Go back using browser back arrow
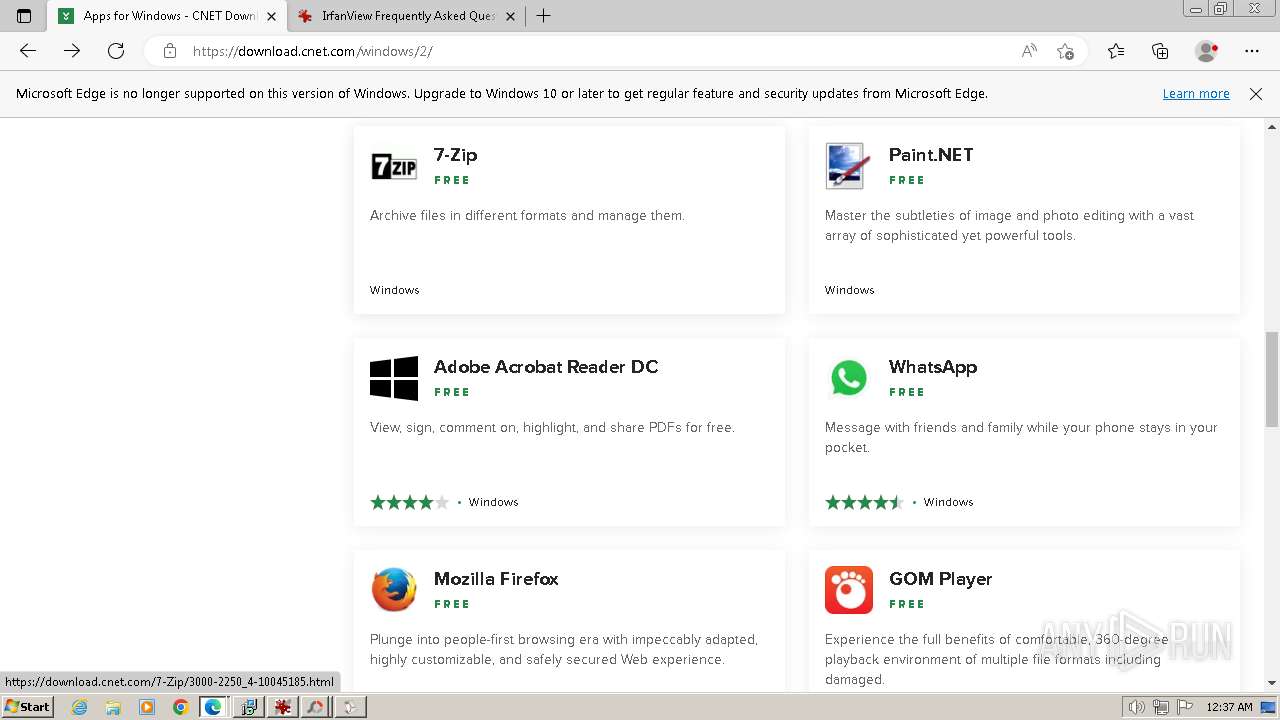Image resolution: width=1280 pixels, height=720 pixels. point(28,51)
